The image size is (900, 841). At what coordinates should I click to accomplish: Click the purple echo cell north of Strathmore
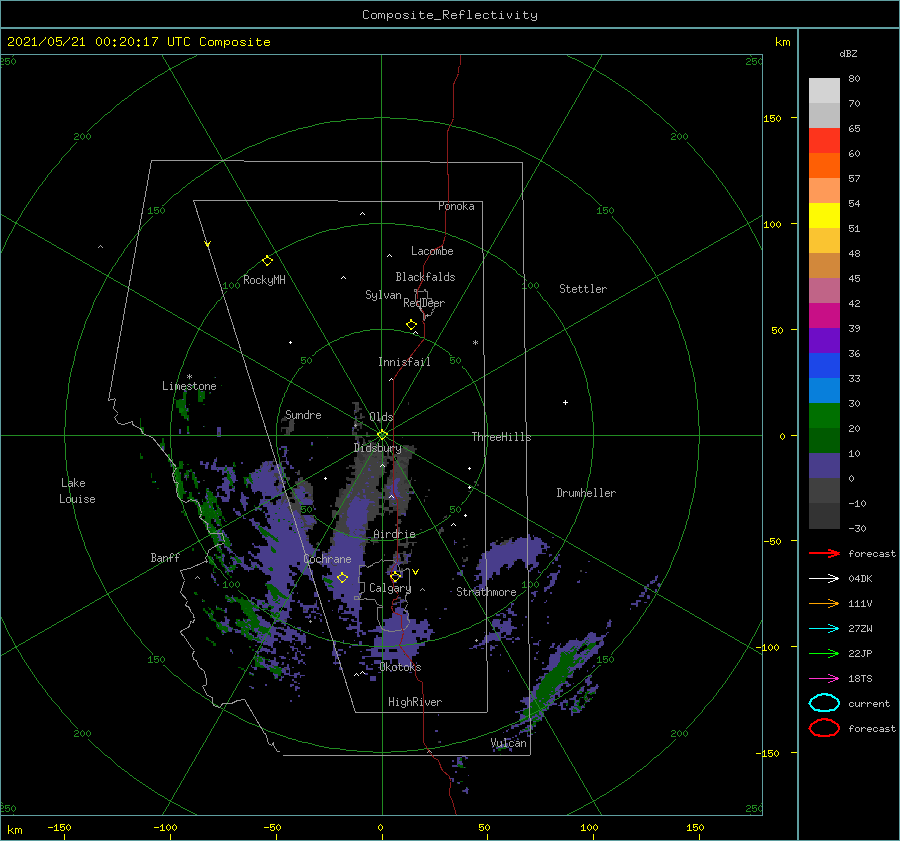click(x=511, y=554)
